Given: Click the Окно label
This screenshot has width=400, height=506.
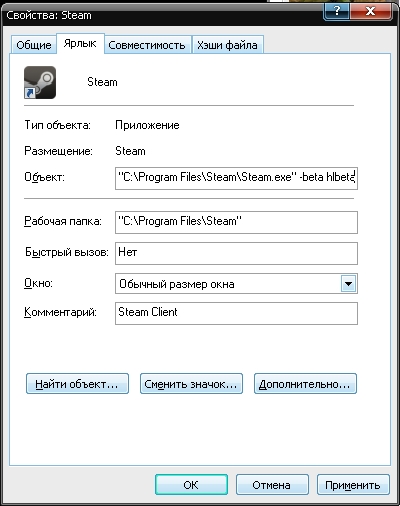Looking at the screenshot, I should 38,283.
